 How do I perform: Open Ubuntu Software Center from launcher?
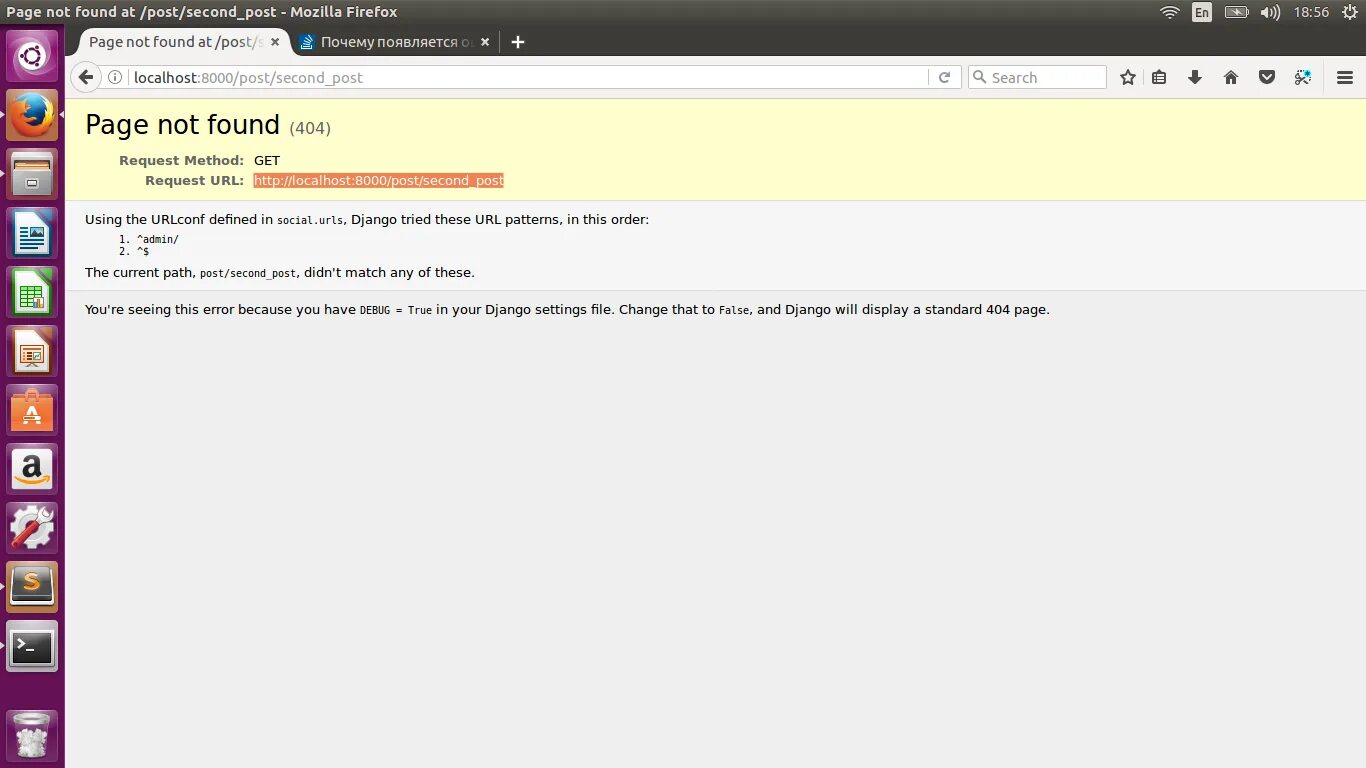(x=32, y=411)
